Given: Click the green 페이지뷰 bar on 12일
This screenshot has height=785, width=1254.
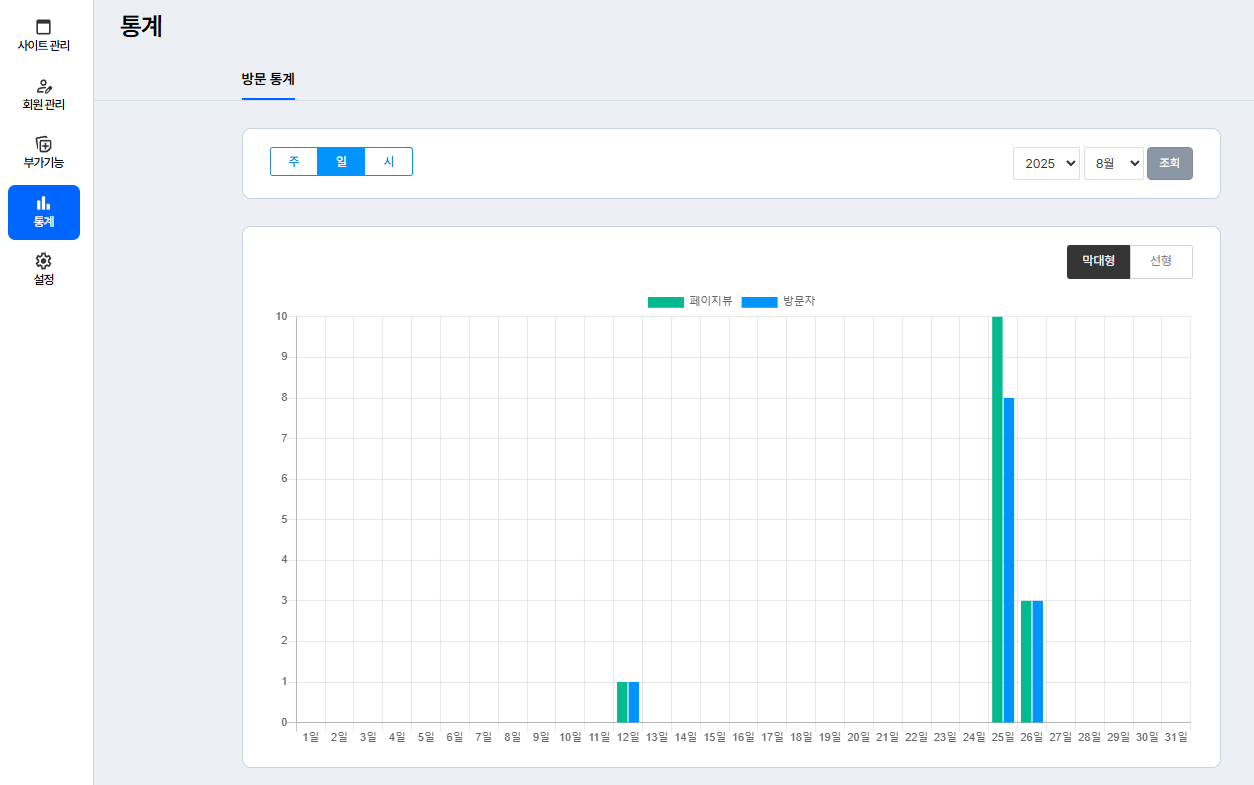Looking at the screenshot, I should pos(622,702).
